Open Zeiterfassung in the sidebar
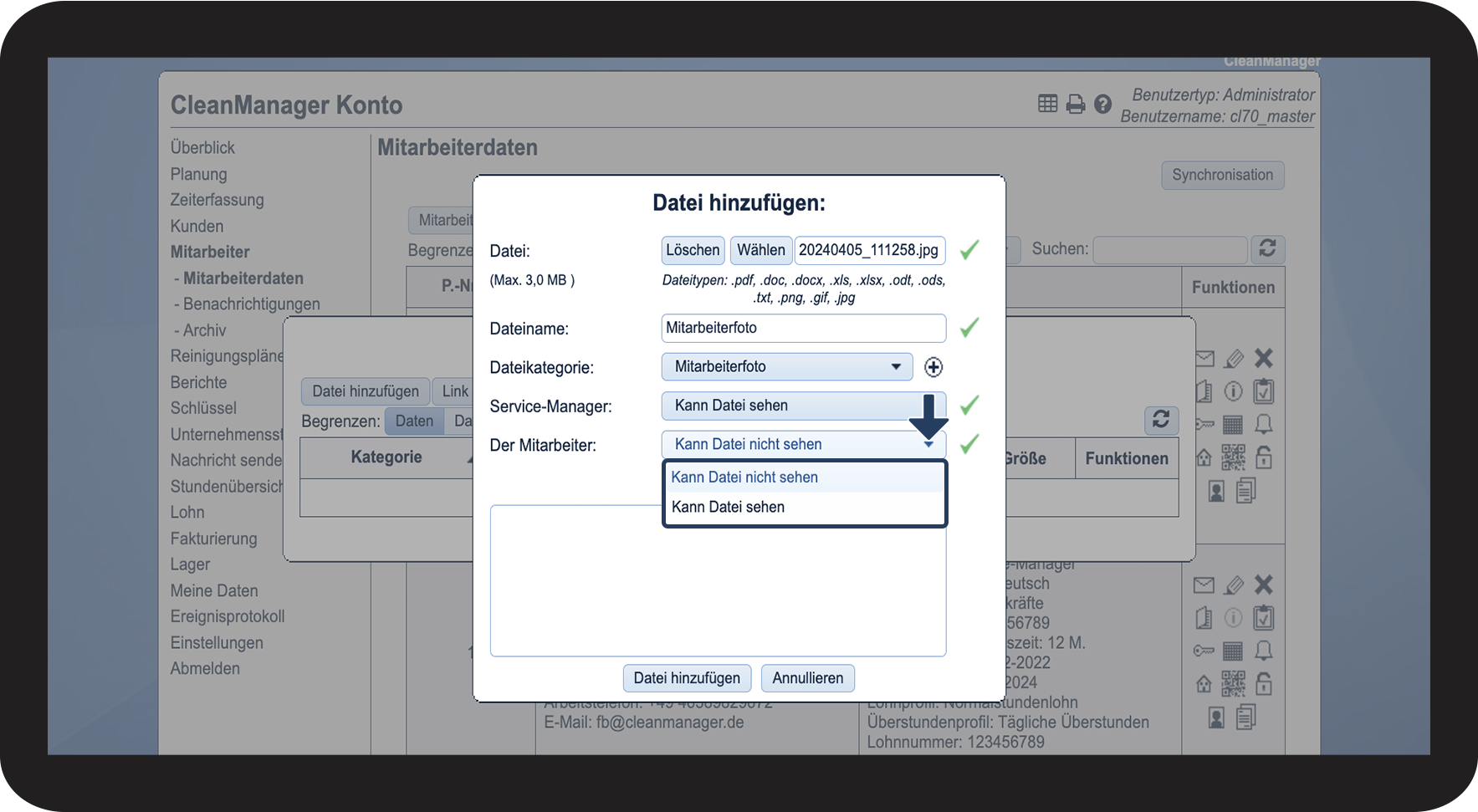The height and width of the screenshot is (812, 1478). coord(217,200)
